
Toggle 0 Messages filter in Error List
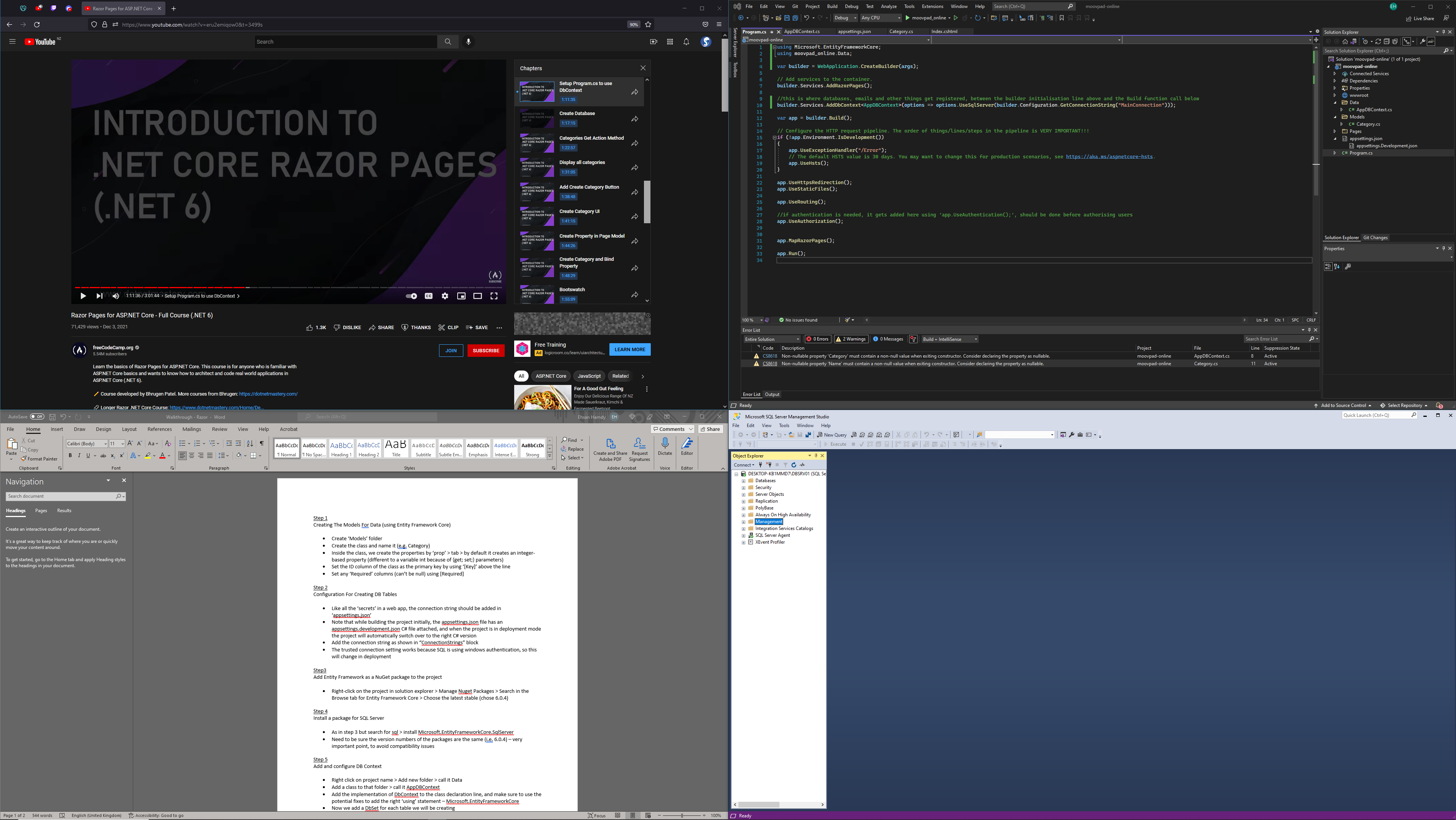888,339
